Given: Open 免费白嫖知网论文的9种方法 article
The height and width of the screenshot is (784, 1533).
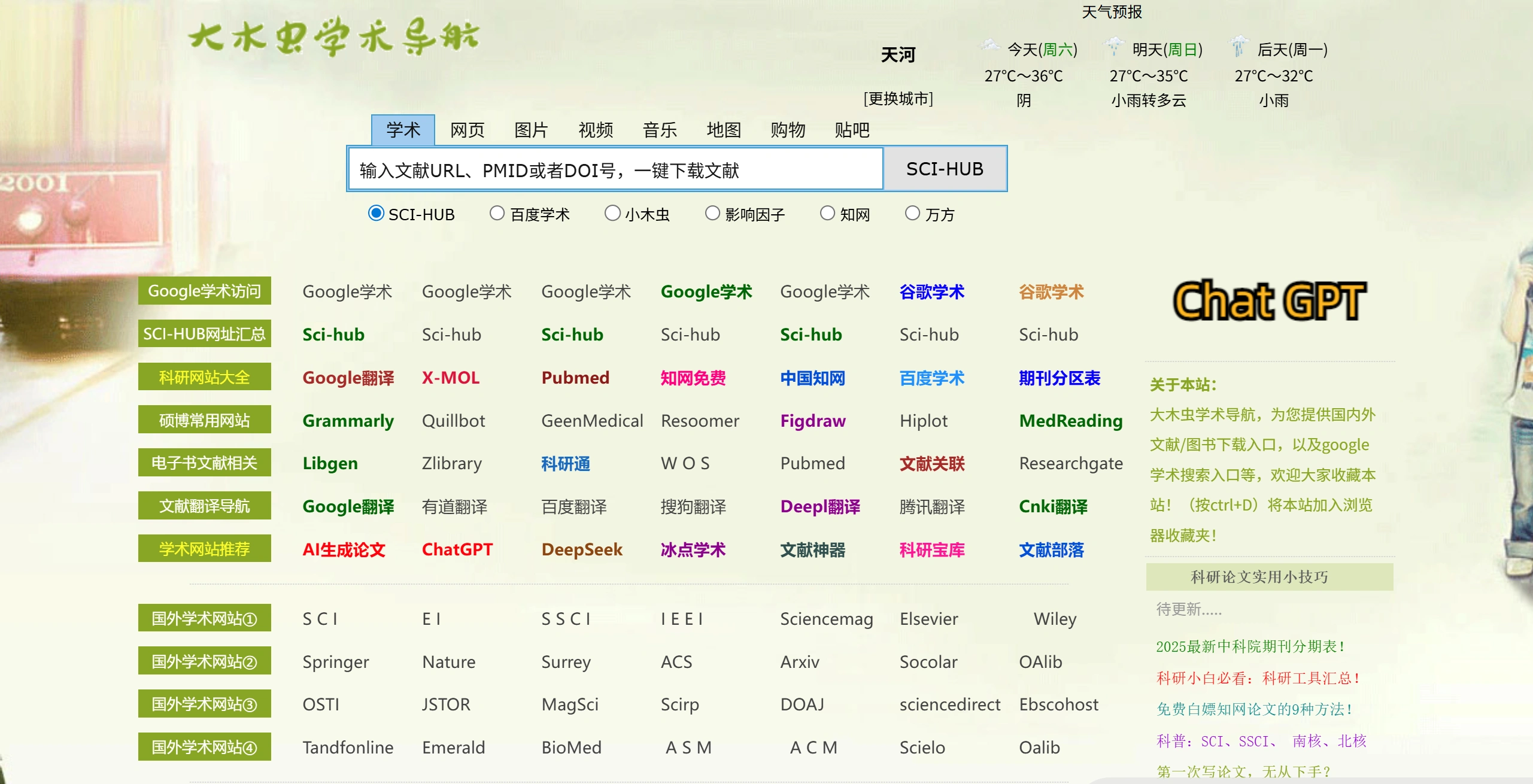Looking at the screenshot, I should (x=1255, y=709).
